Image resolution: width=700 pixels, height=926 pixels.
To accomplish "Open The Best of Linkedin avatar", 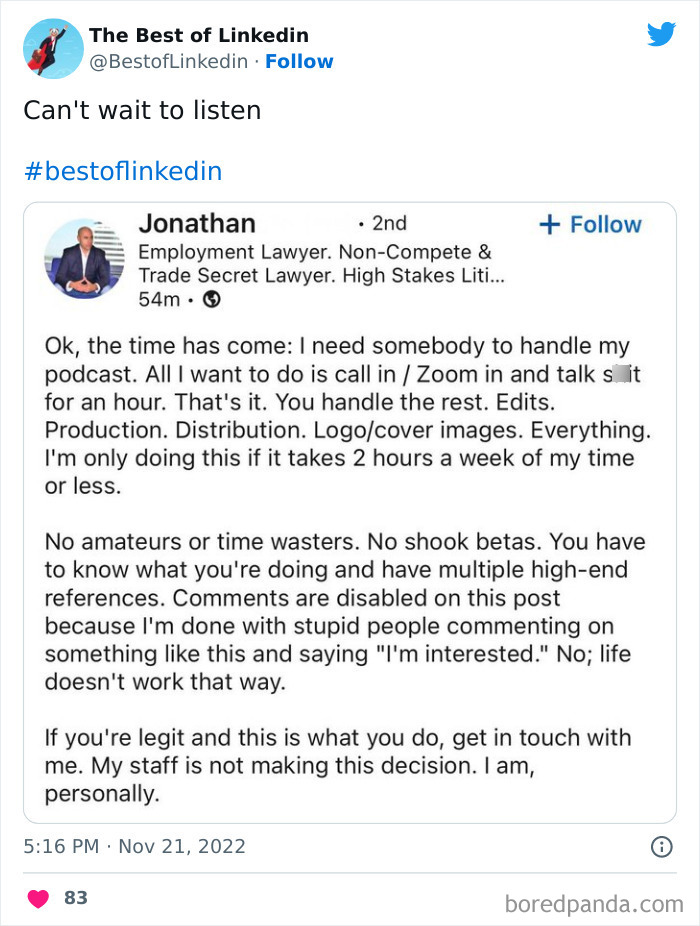I will pos(52,47).
